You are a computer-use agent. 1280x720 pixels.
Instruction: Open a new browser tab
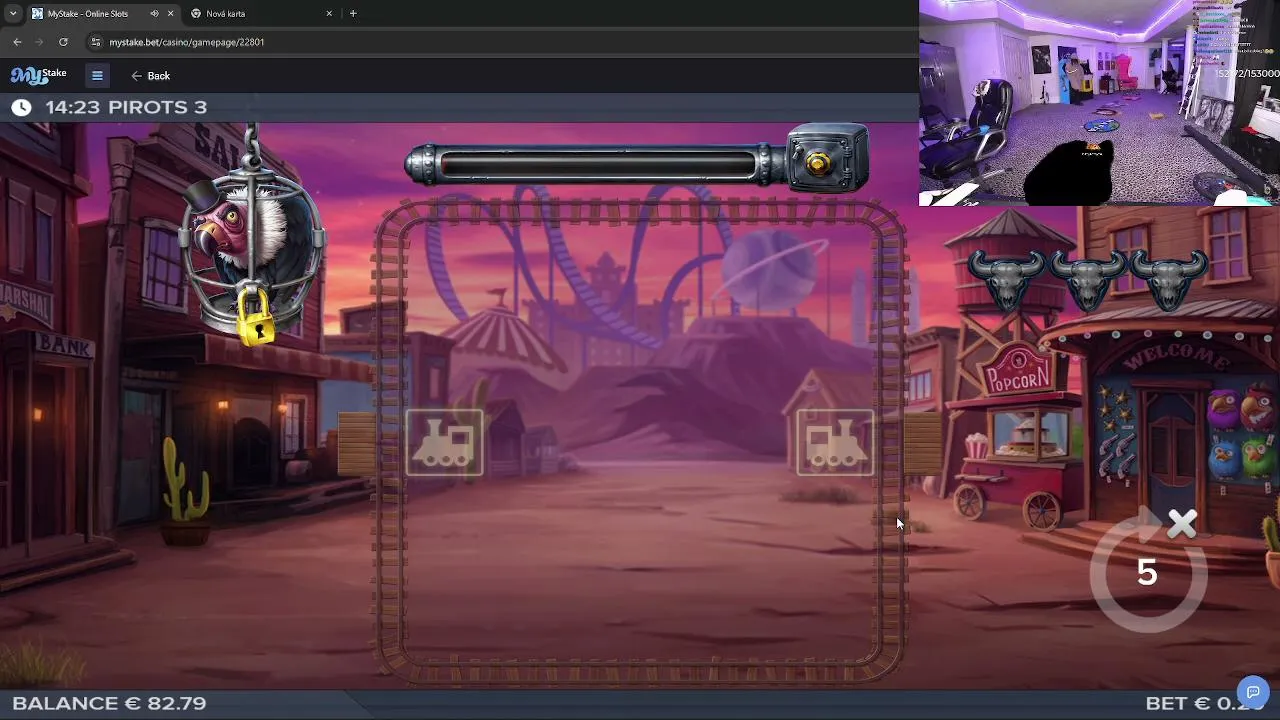click(353, 14)
